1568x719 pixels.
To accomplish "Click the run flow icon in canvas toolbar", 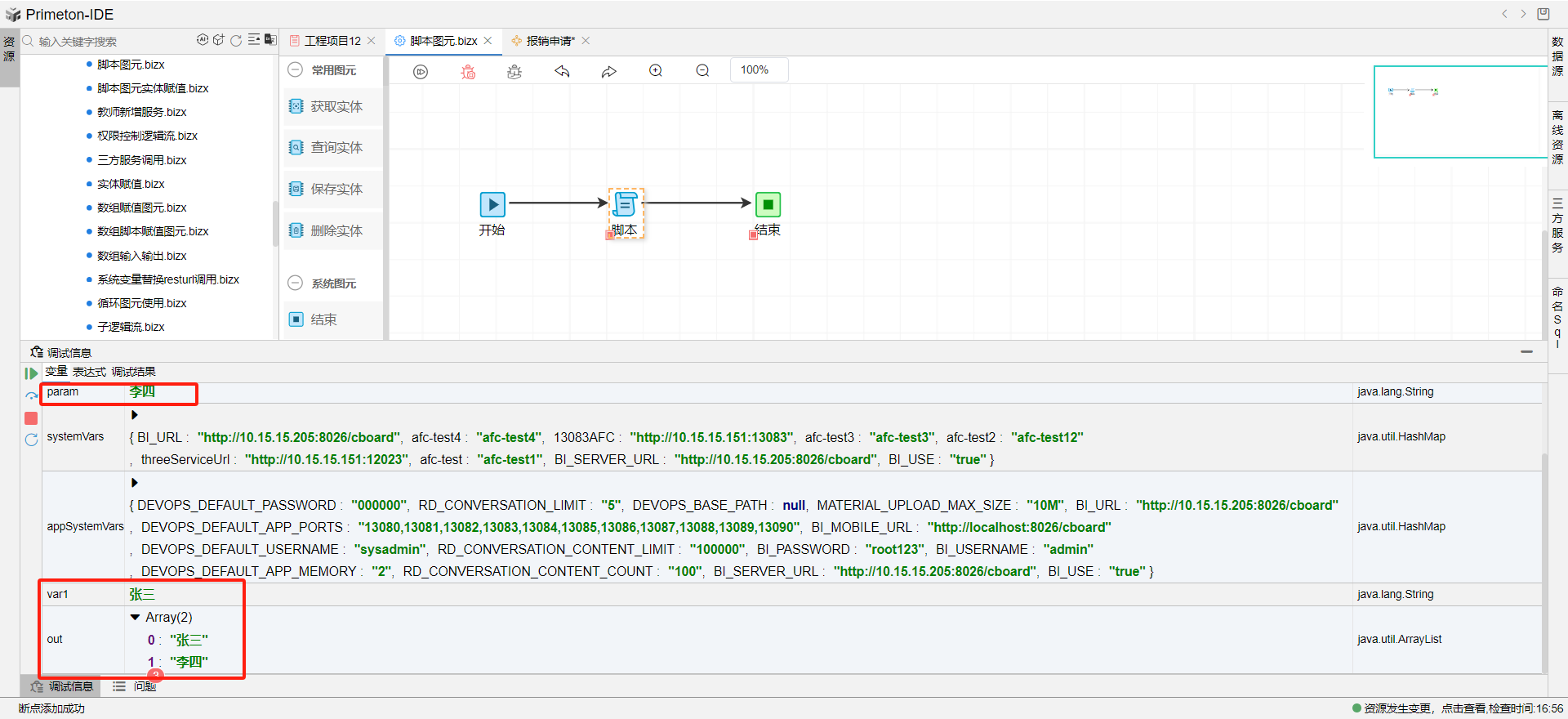I will point(421,72).
